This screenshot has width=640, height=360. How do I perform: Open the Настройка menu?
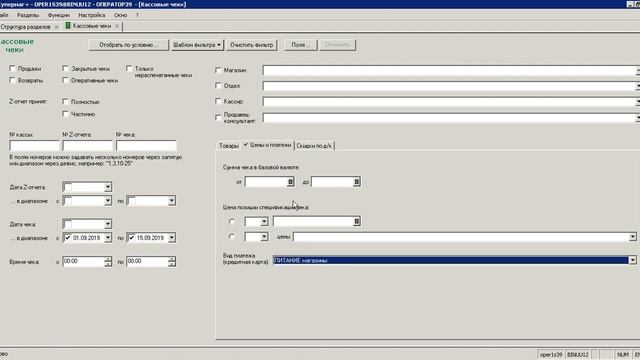(x=91, y=15)
